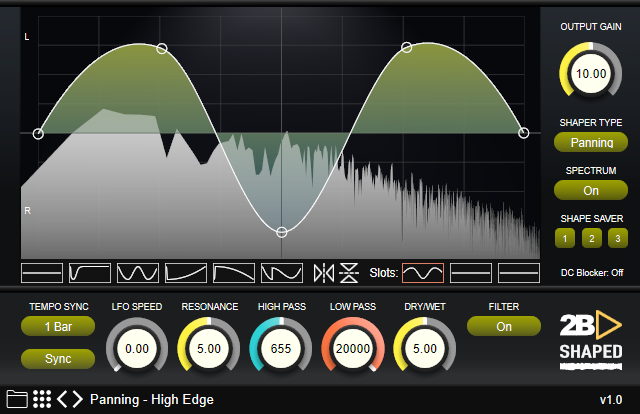
Task: Click the Low Pass knob
Action: (353, 349)
